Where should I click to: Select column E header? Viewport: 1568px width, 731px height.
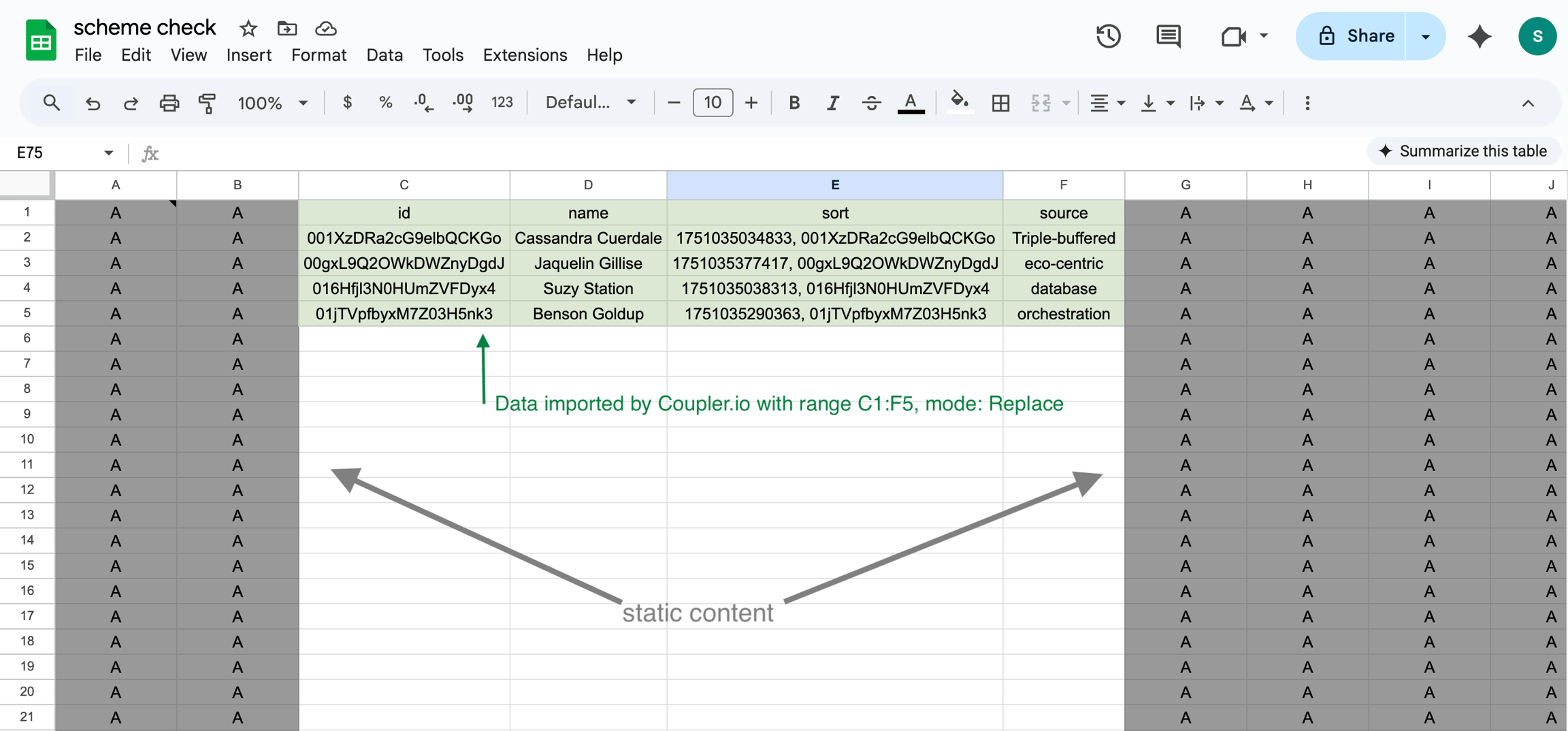pyautogui.click(x=835, y=185)
